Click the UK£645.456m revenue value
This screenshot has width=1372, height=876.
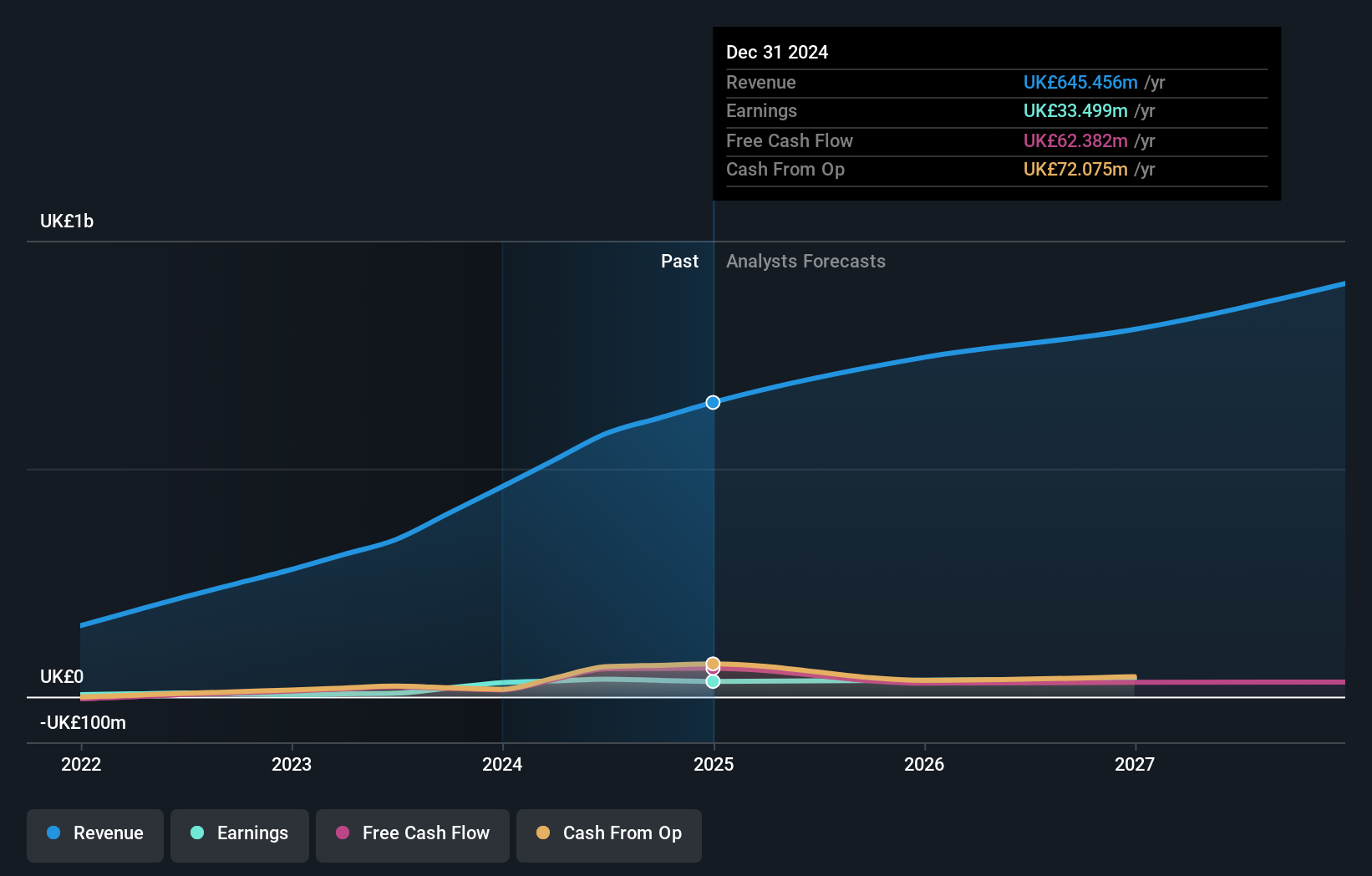pos(1080,82)
